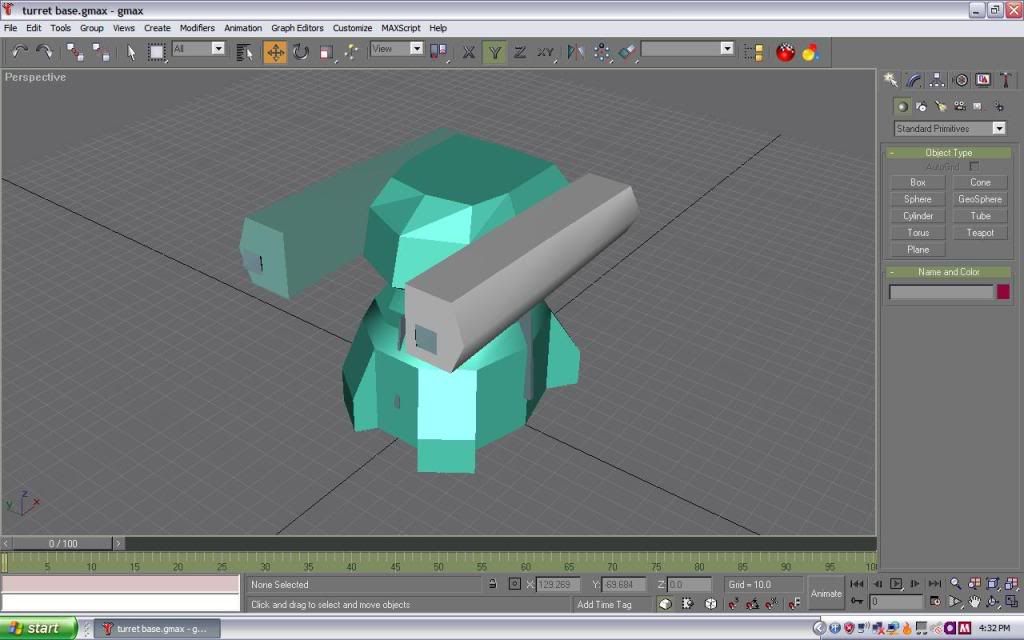Open the Select by Name list icon
This screenshot has width=1024, height=640.
[x=245, y=52]
